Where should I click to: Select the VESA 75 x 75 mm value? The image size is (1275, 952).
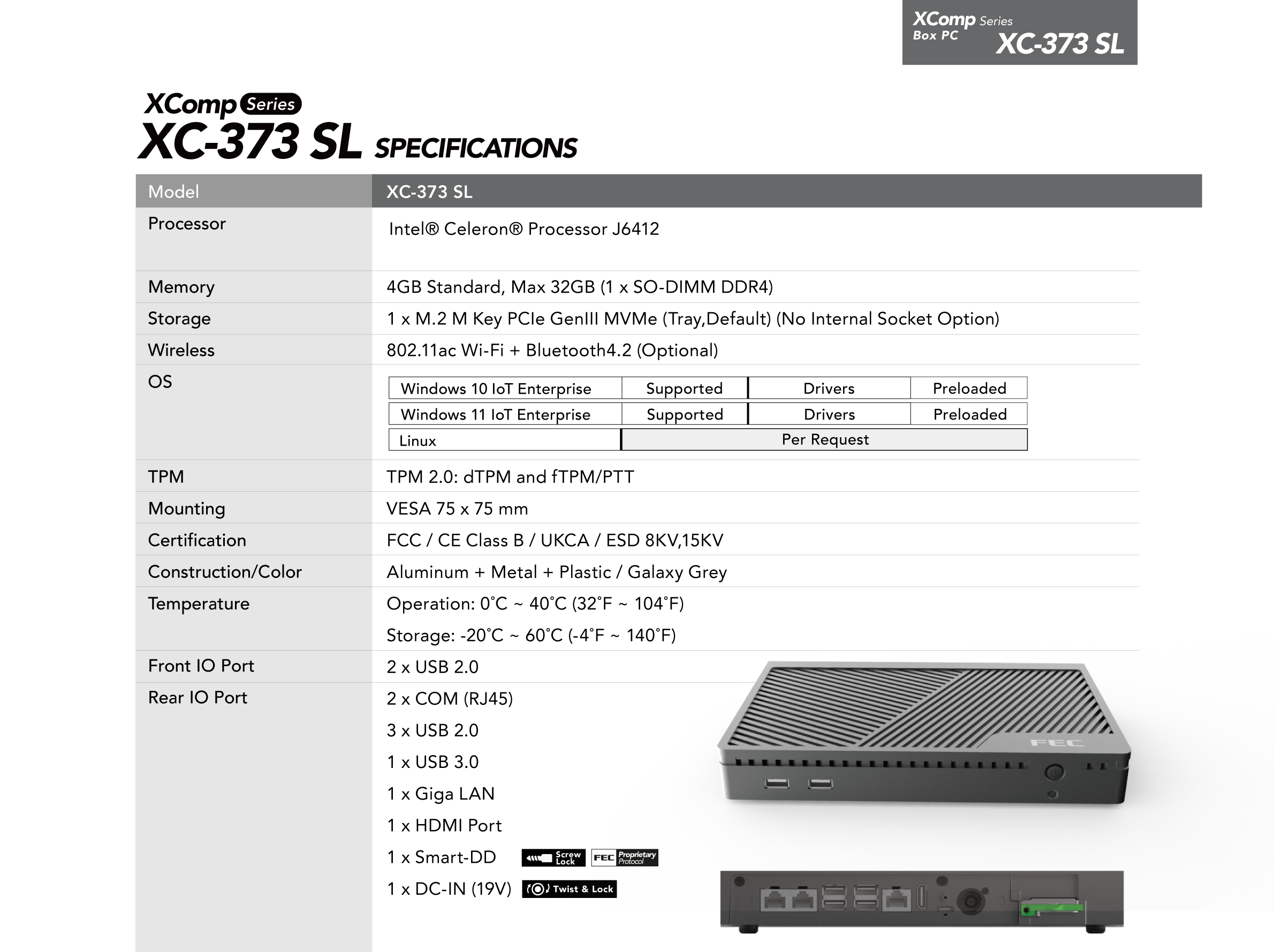click(x=457, y=509)
